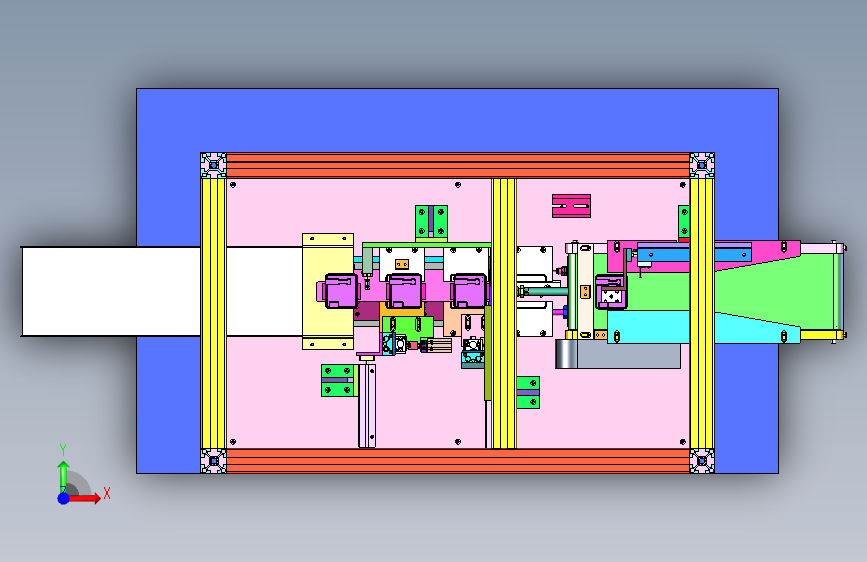Select the bottom orange extrusion beam

[x=458, y=461]
